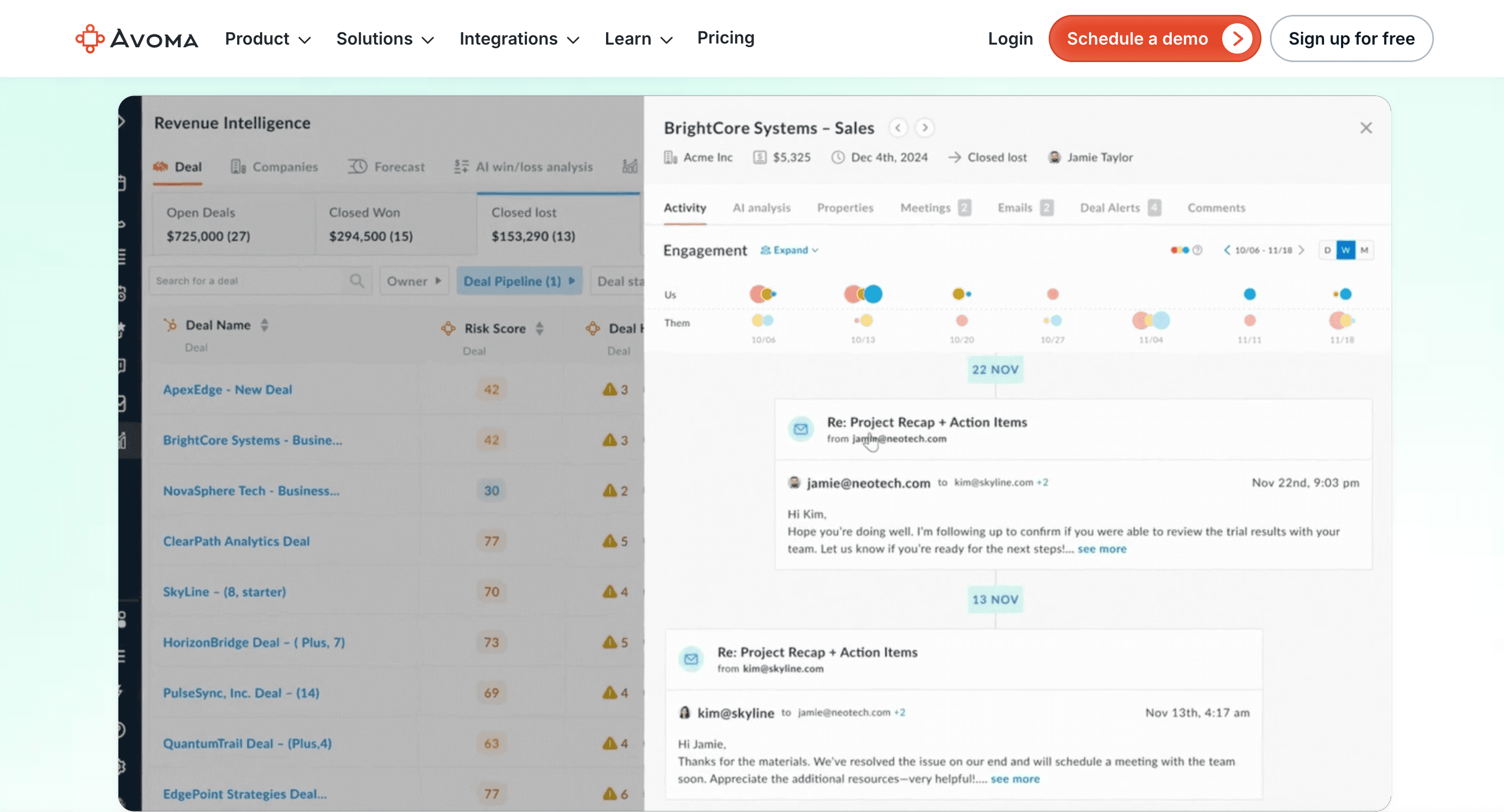Screen dimensions: 1504x812
Task: Click Sign up for free button
Action: tap(1351, 39)
